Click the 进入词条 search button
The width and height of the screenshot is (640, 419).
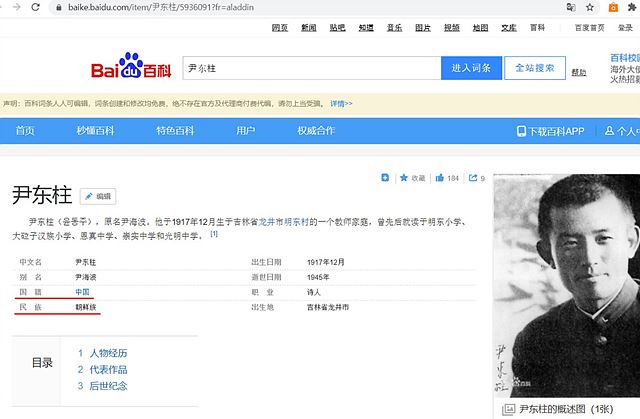coord(471,69)
